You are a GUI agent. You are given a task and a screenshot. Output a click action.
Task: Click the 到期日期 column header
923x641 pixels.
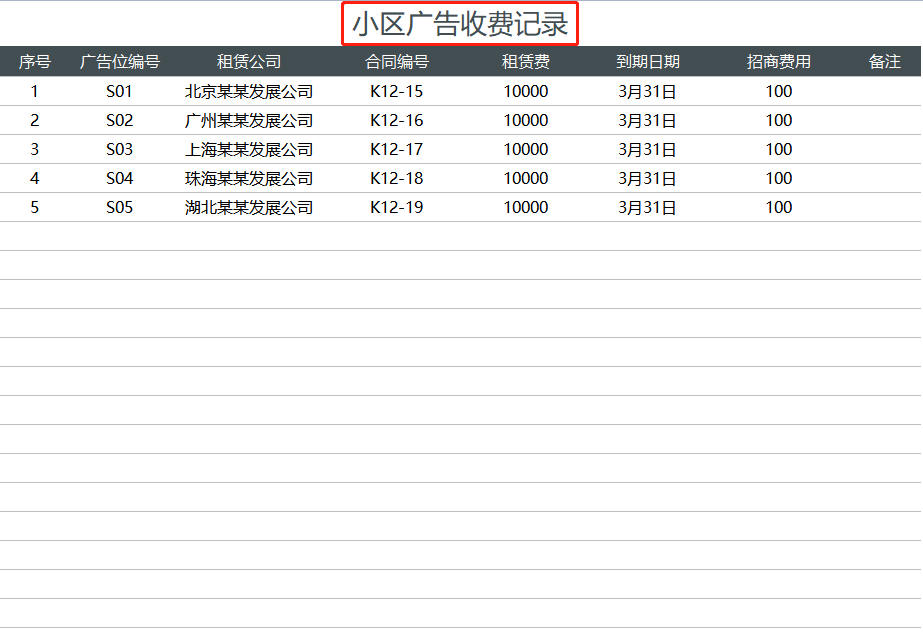click(649, 61)
